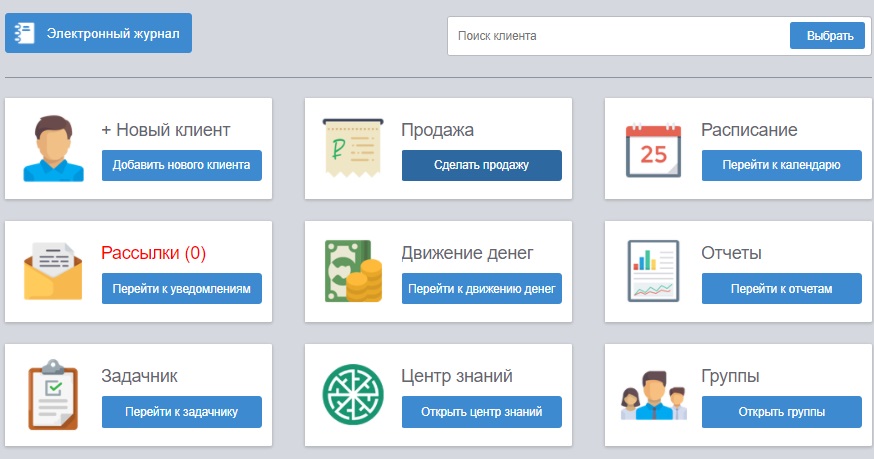Click the sales receipt icon
The image size is (874, 459).
pyautogui.click(x=353, y=148)
